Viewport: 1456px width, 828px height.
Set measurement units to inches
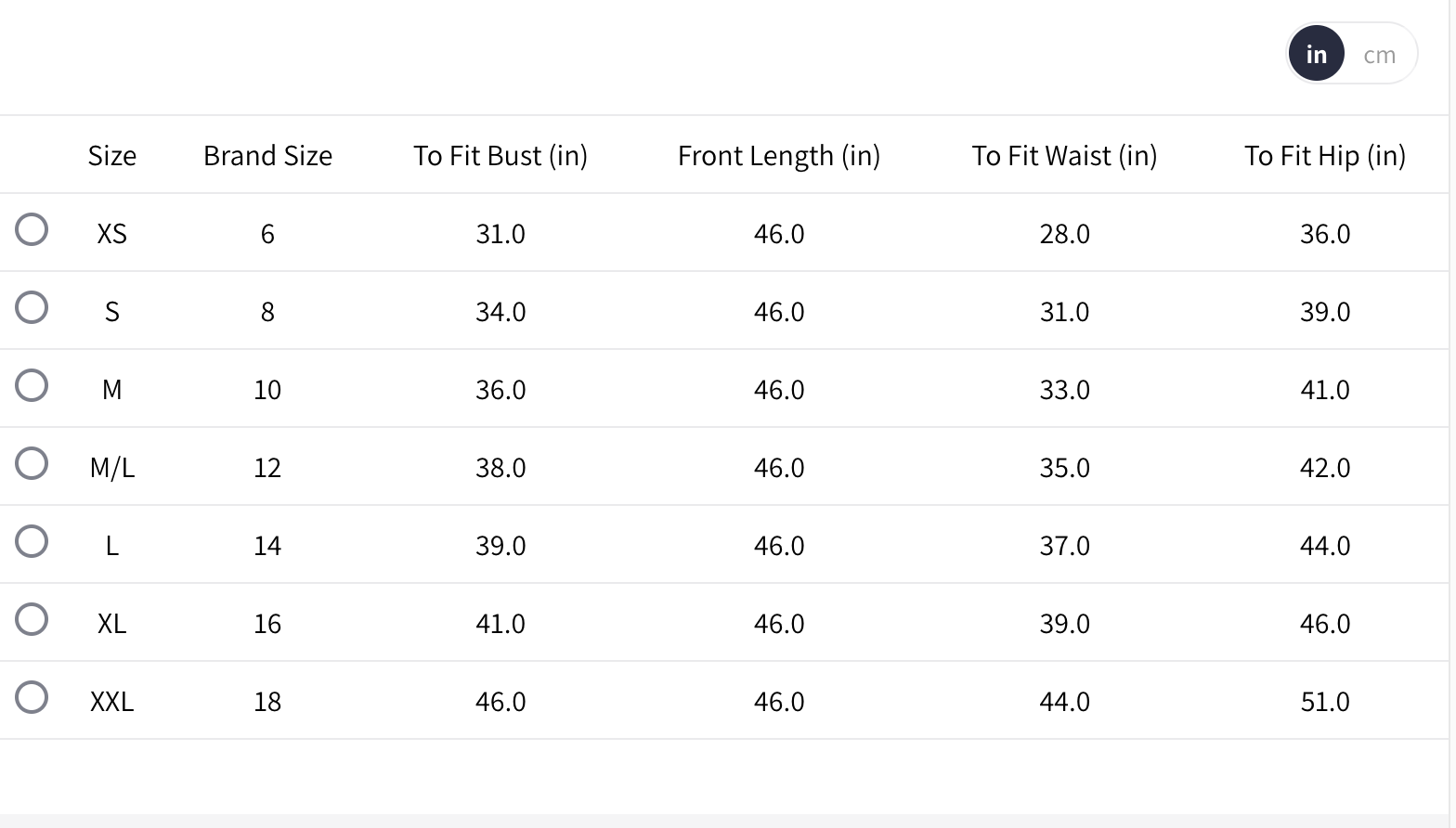(x=1316, y=55)
